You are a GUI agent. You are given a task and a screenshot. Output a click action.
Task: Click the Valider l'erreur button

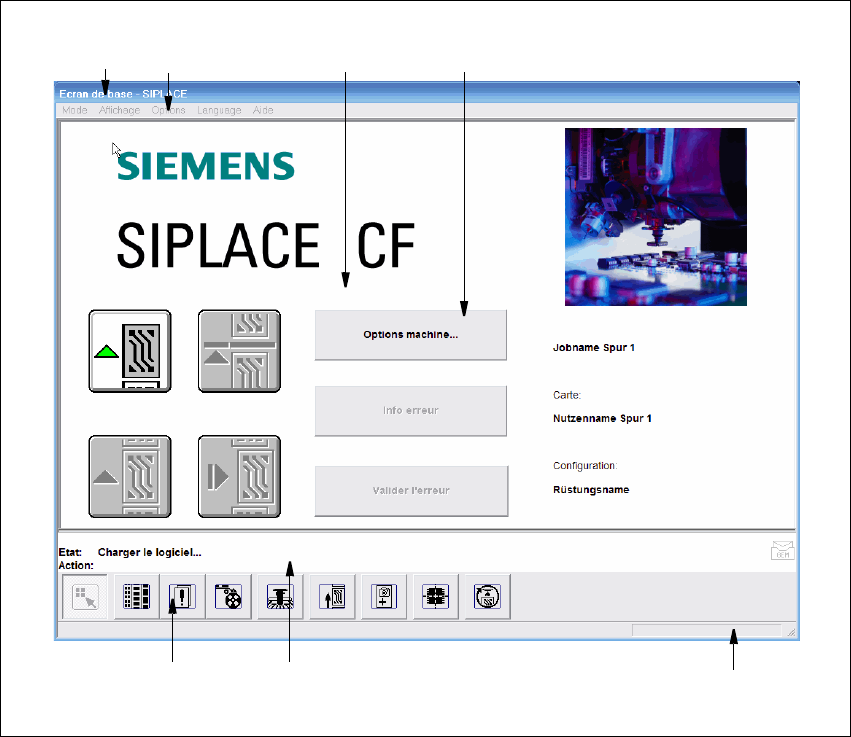coord(411,491)
